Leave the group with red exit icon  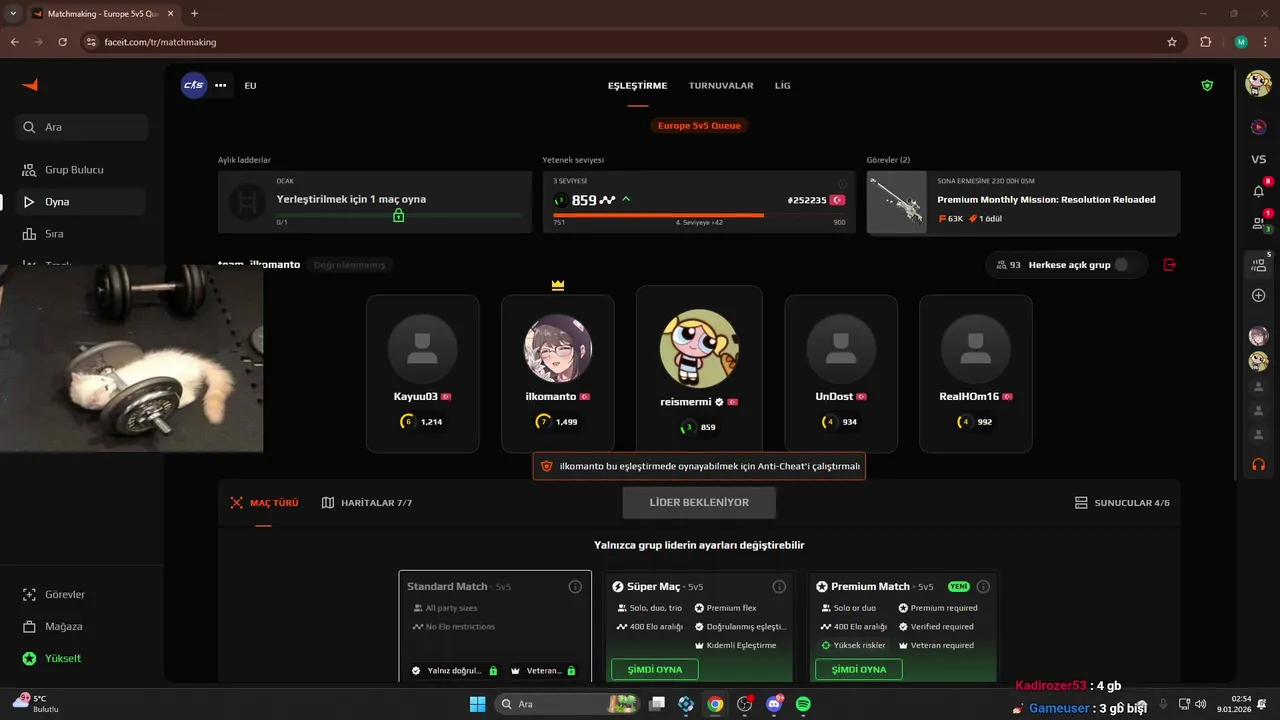(1170, 265)
